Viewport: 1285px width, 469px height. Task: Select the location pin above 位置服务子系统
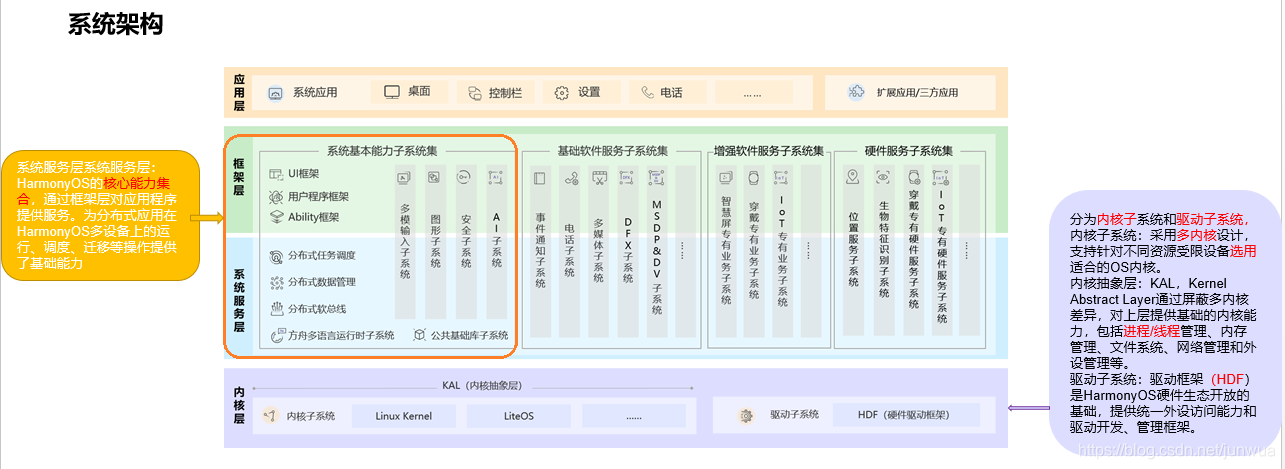click(852, 177)
